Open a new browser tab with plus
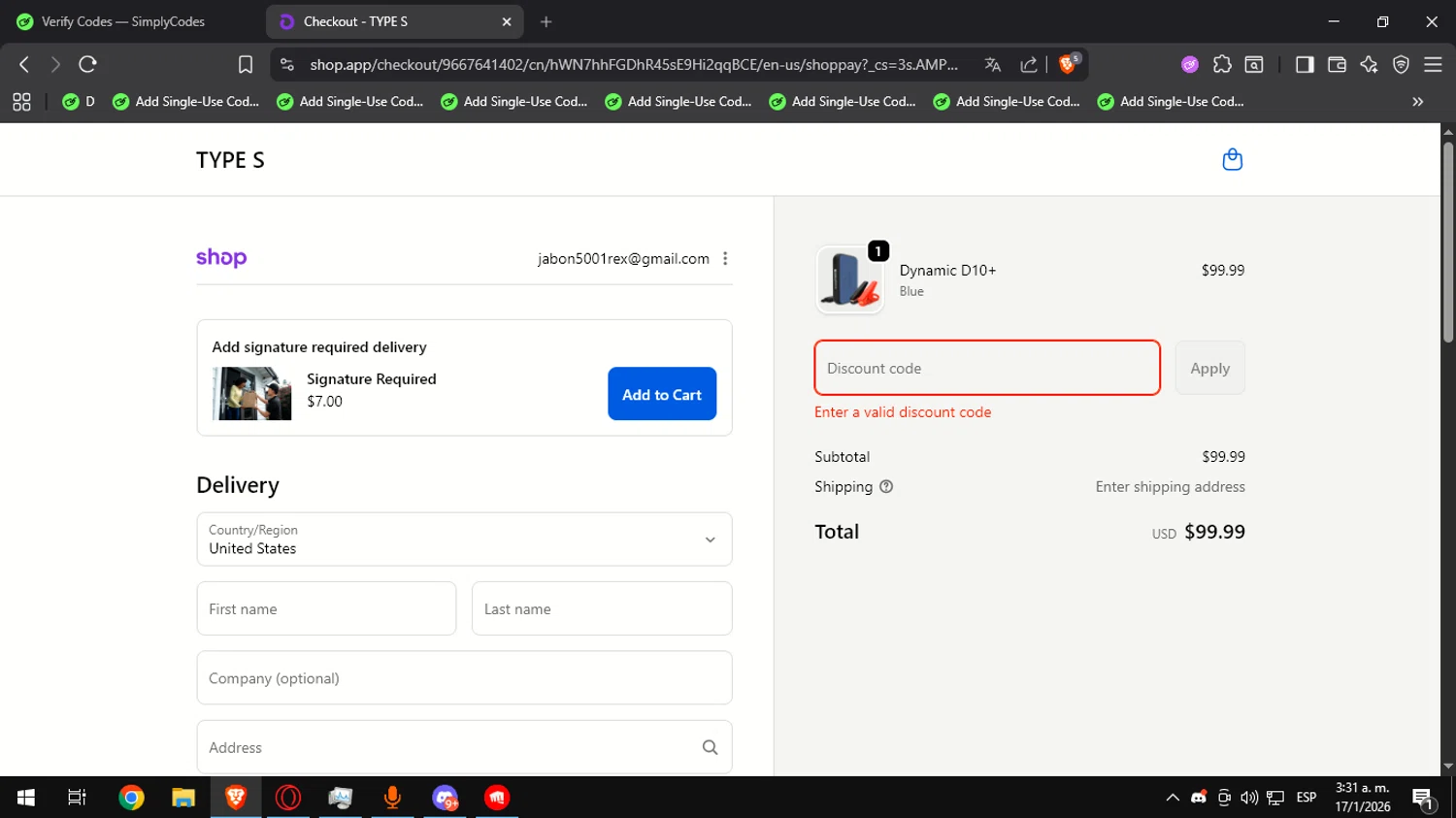This screenshot has height=818, width=1456. coord(546,21)
